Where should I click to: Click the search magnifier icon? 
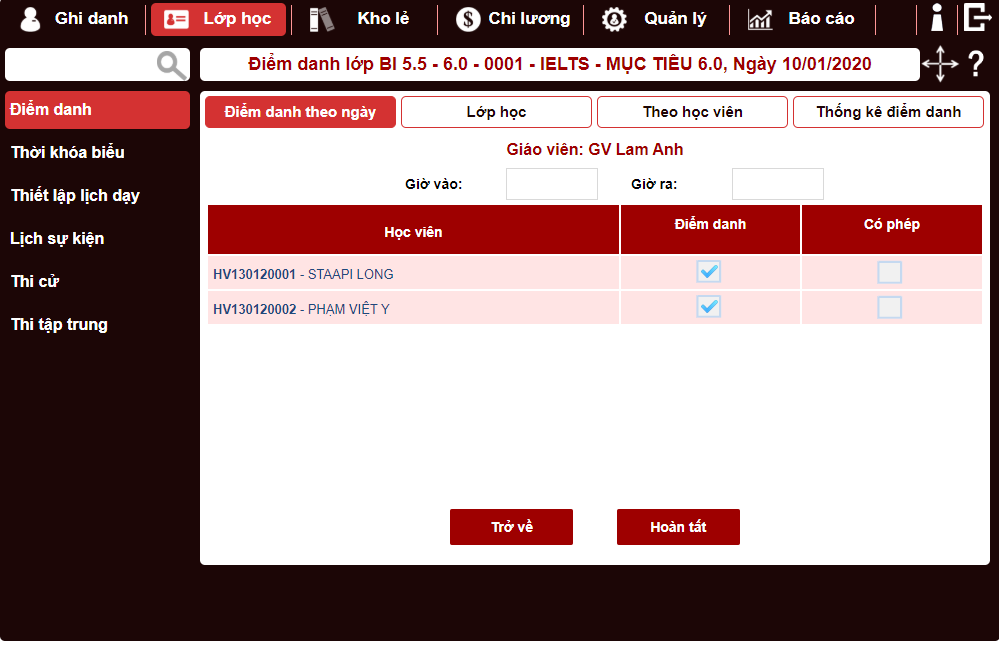pyautogui.click(x=170, y=64)
